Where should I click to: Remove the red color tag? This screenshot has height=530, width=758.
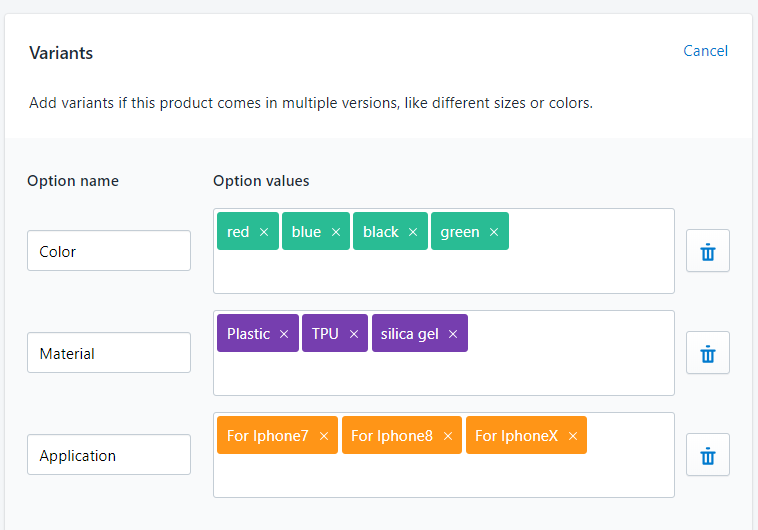pyautogui.click(x=264, y=232)
